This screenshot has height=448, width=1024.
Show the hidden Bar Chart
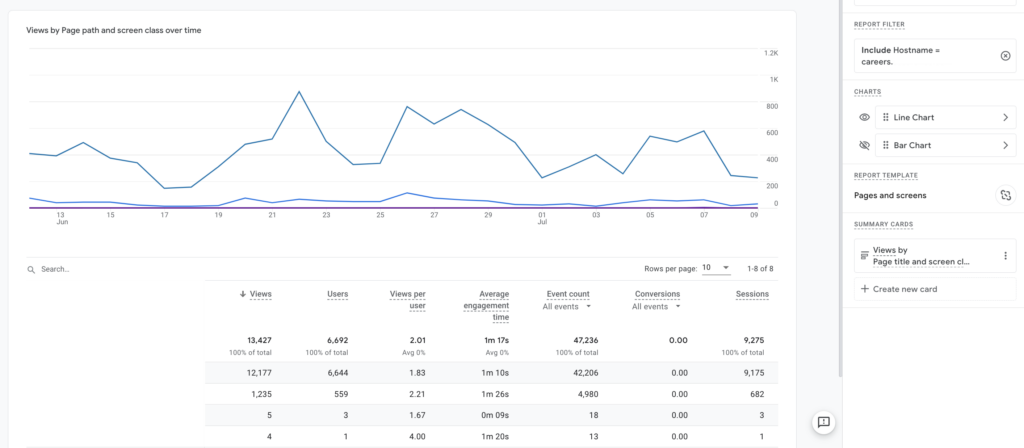click(x=864, y=145)
